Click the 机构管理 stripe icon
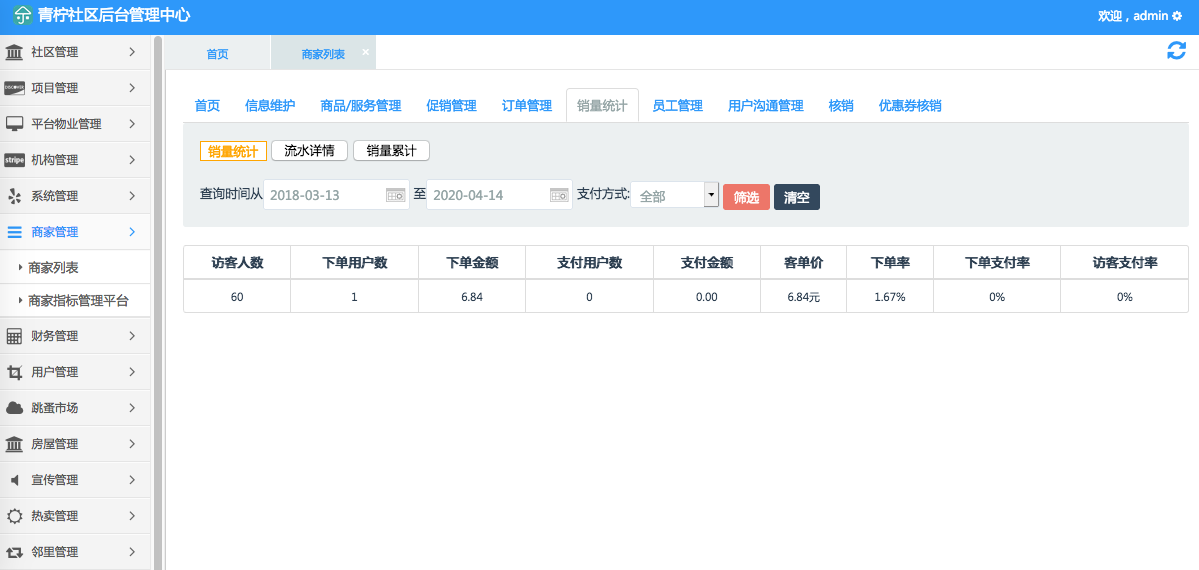This screenshot has height=570, width=1199. pos(14,160)
